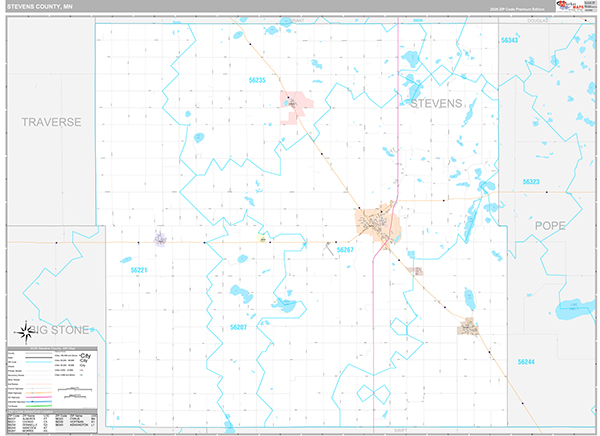
Task: Select ZIP code label 56267
Action: point(346,249)
